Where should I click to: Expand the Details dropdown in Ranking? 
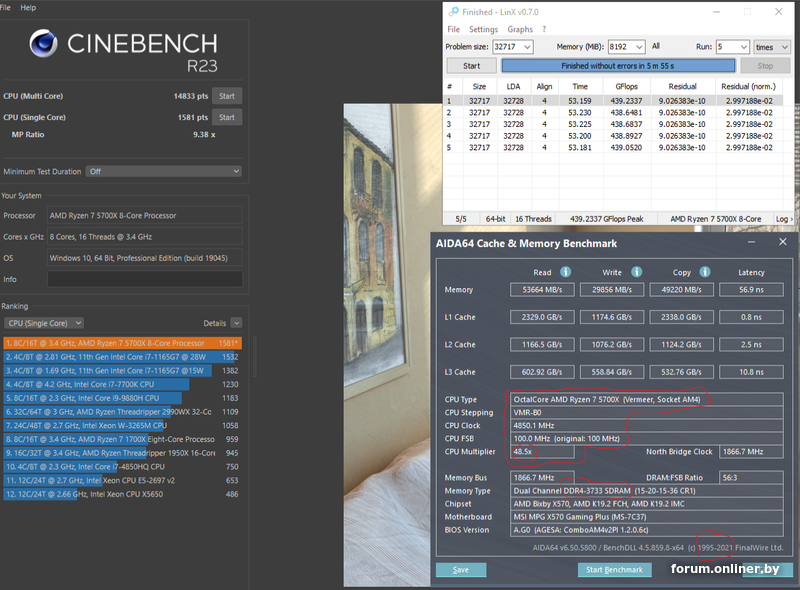pyautogui.click(x=236, y=323)
